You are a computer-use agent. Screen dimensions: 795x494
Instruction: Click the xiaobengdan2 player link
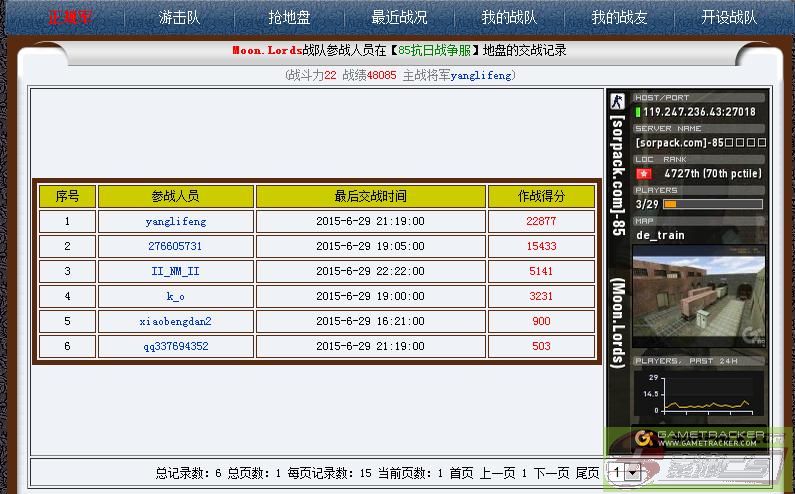point(175,321)
